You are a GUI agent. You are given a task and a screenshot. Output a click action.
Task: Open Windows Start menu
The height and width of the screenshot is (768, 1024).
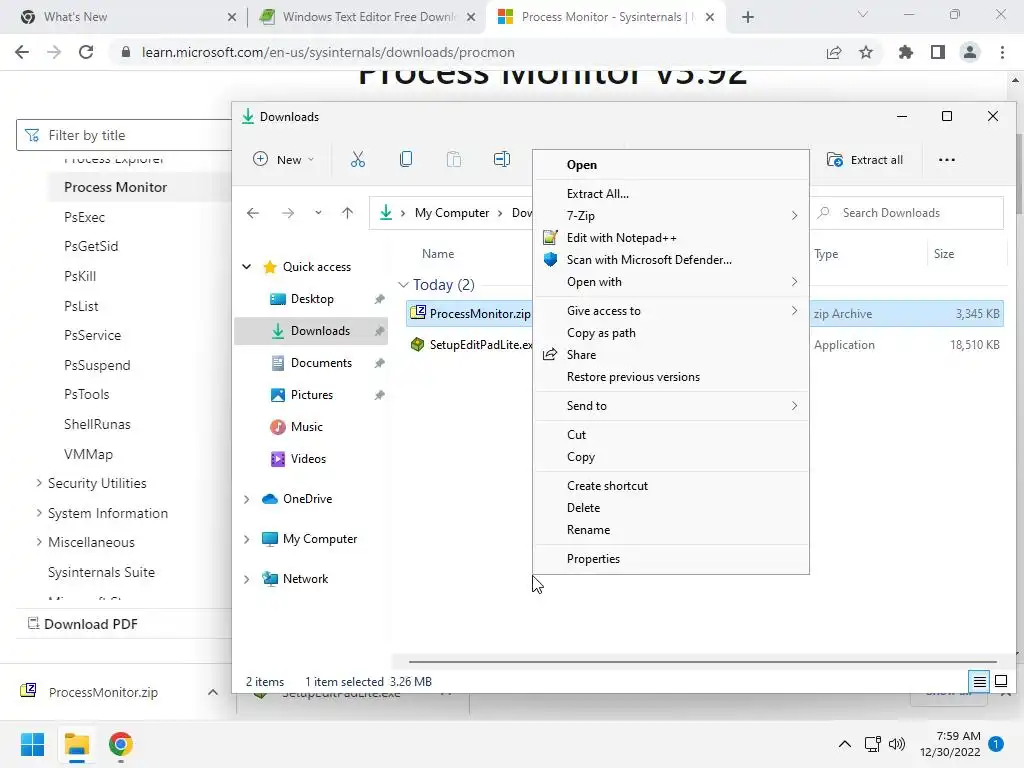coord(32,744)
